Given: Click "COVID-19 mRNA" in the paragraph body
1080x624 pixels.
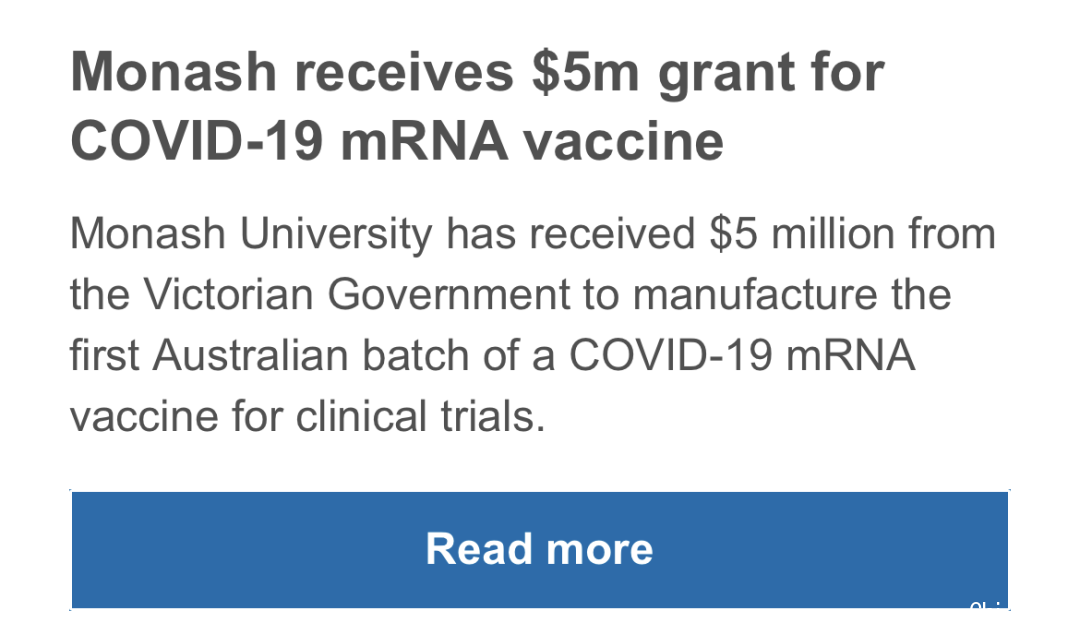Looking at the screenshot, I should coord(742,355).
